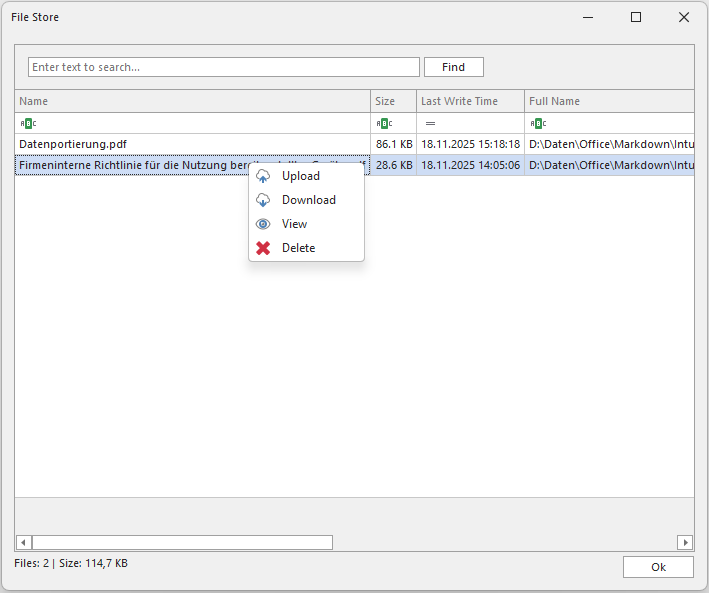709x593 pixels.
Task: Click the 'Files: 2 | Size: 114,7 KB' status text
Action: point(71,563)
